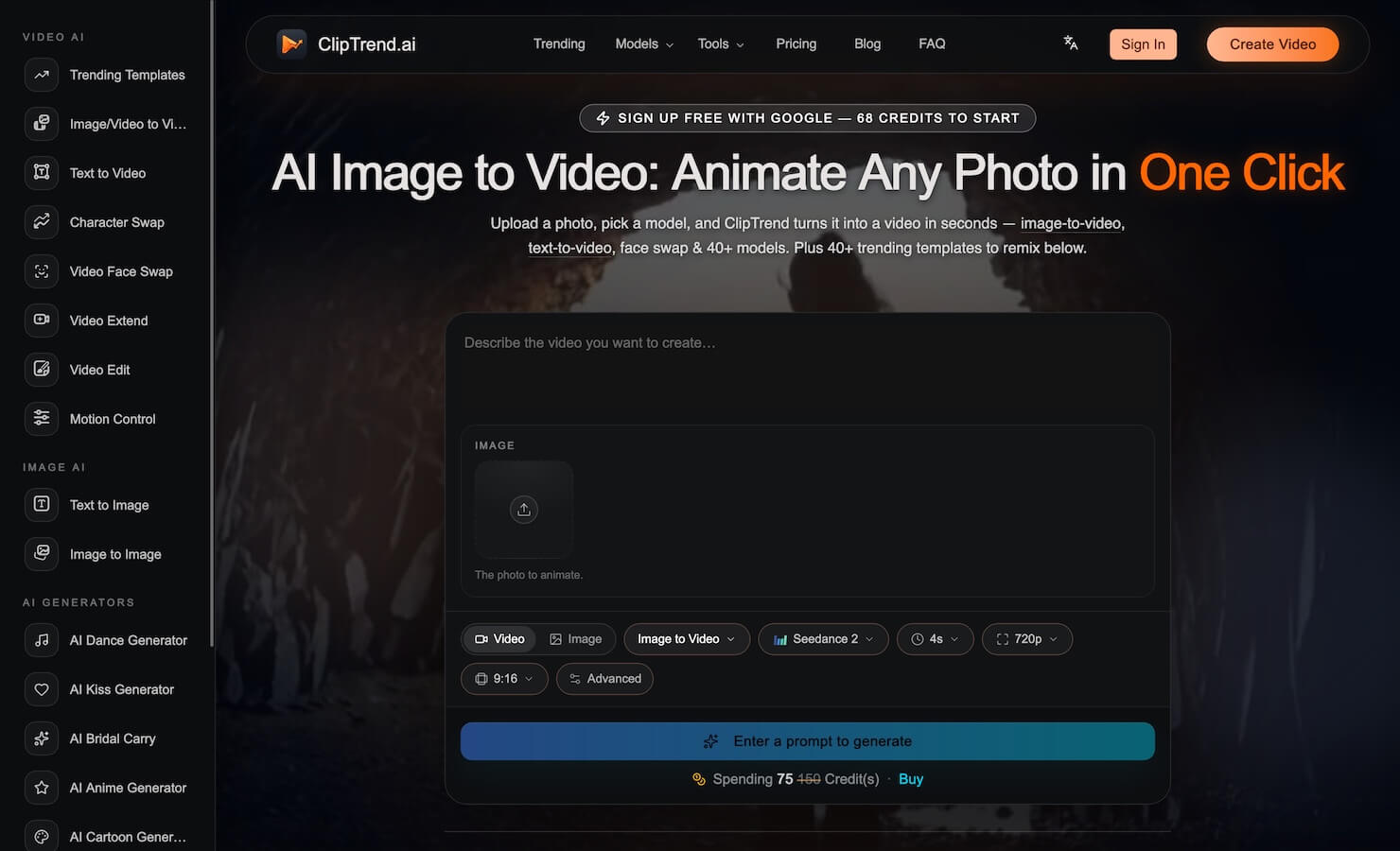The width and height of the screenshot is (1400, 851).
Task: Click the Create Video button
Action: 1272,44
